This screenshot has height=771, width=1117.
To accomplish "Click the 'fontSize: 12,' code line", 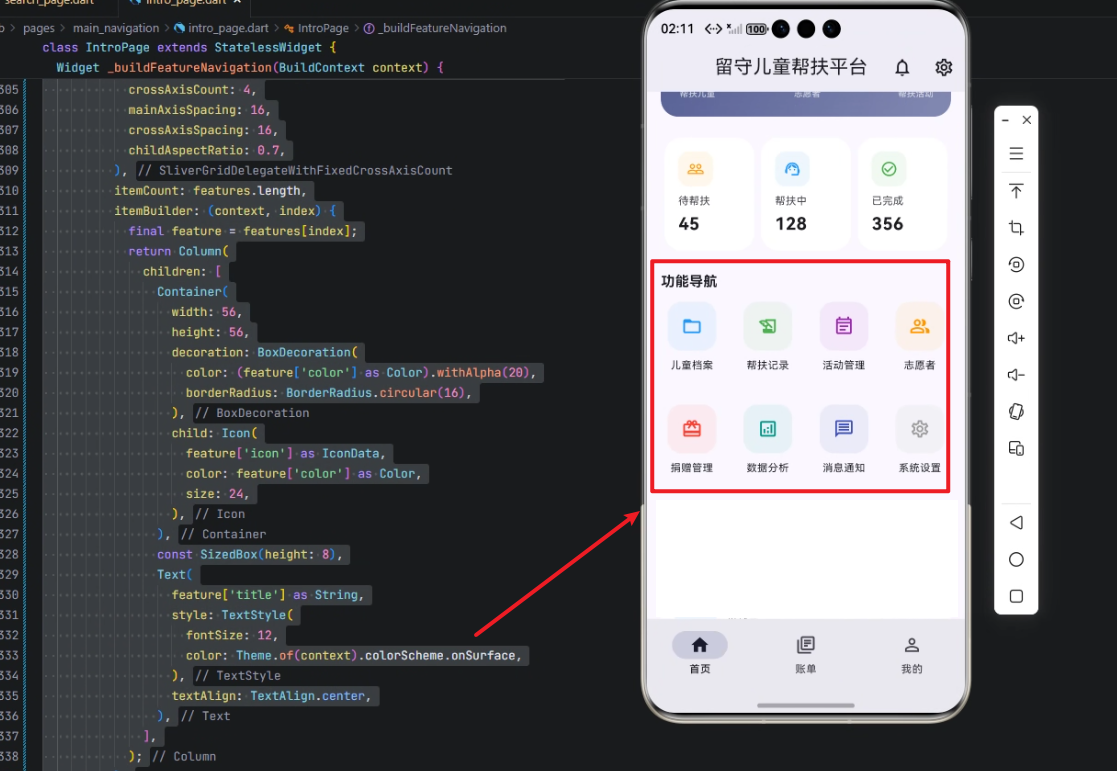I will (x=232, y=635).
